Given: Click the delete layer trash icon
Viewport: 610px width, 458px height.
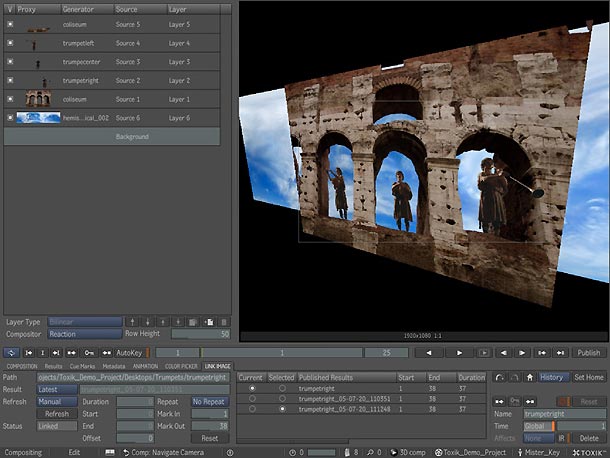Looking at the screenshot, I should (x=224, y=321).
